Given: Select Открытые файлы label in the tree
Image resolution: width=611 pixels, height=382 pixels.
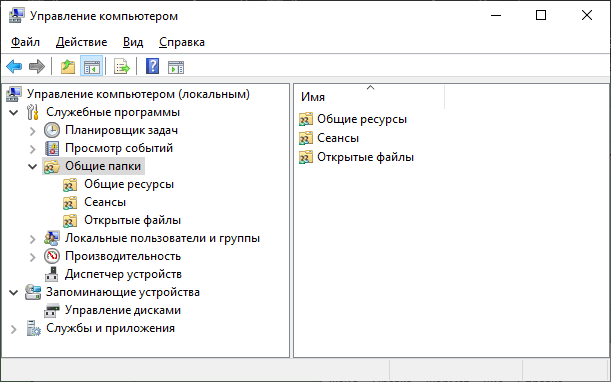Looking at the screenshot, I should pos(132,220).
